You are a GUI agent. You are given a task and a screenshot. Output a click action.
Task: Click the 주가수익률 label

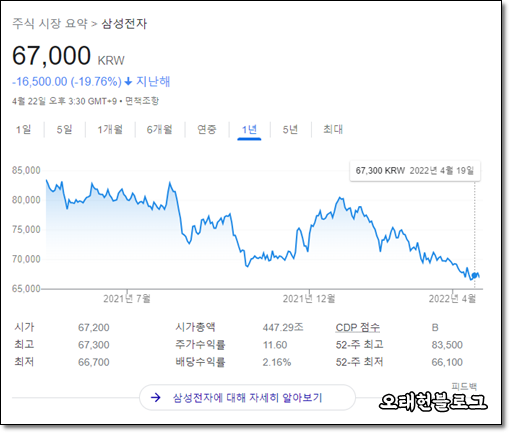click(200, 344)
